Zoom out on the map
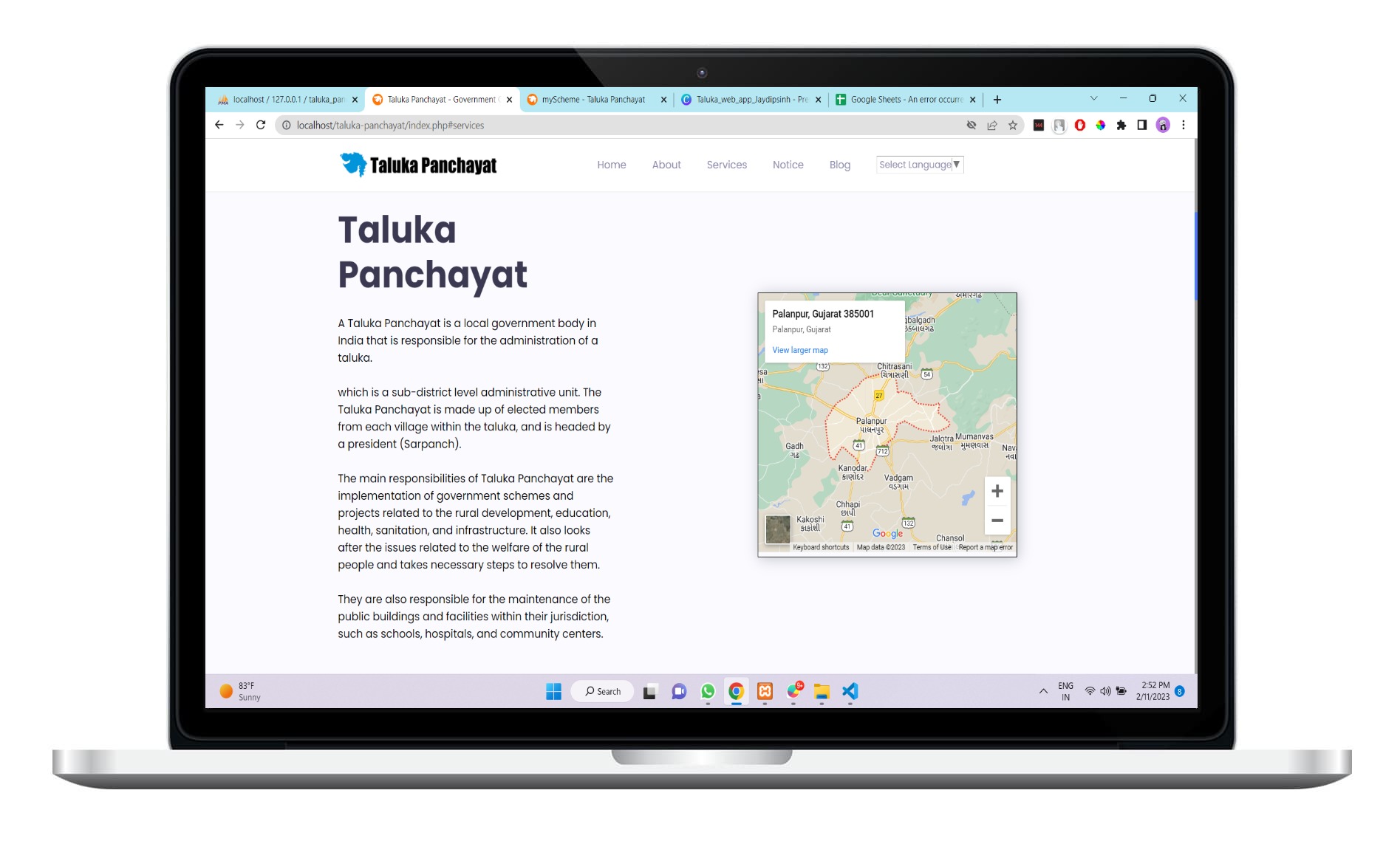Screen dimensions: 1400x841 click(x=997, y=521)
